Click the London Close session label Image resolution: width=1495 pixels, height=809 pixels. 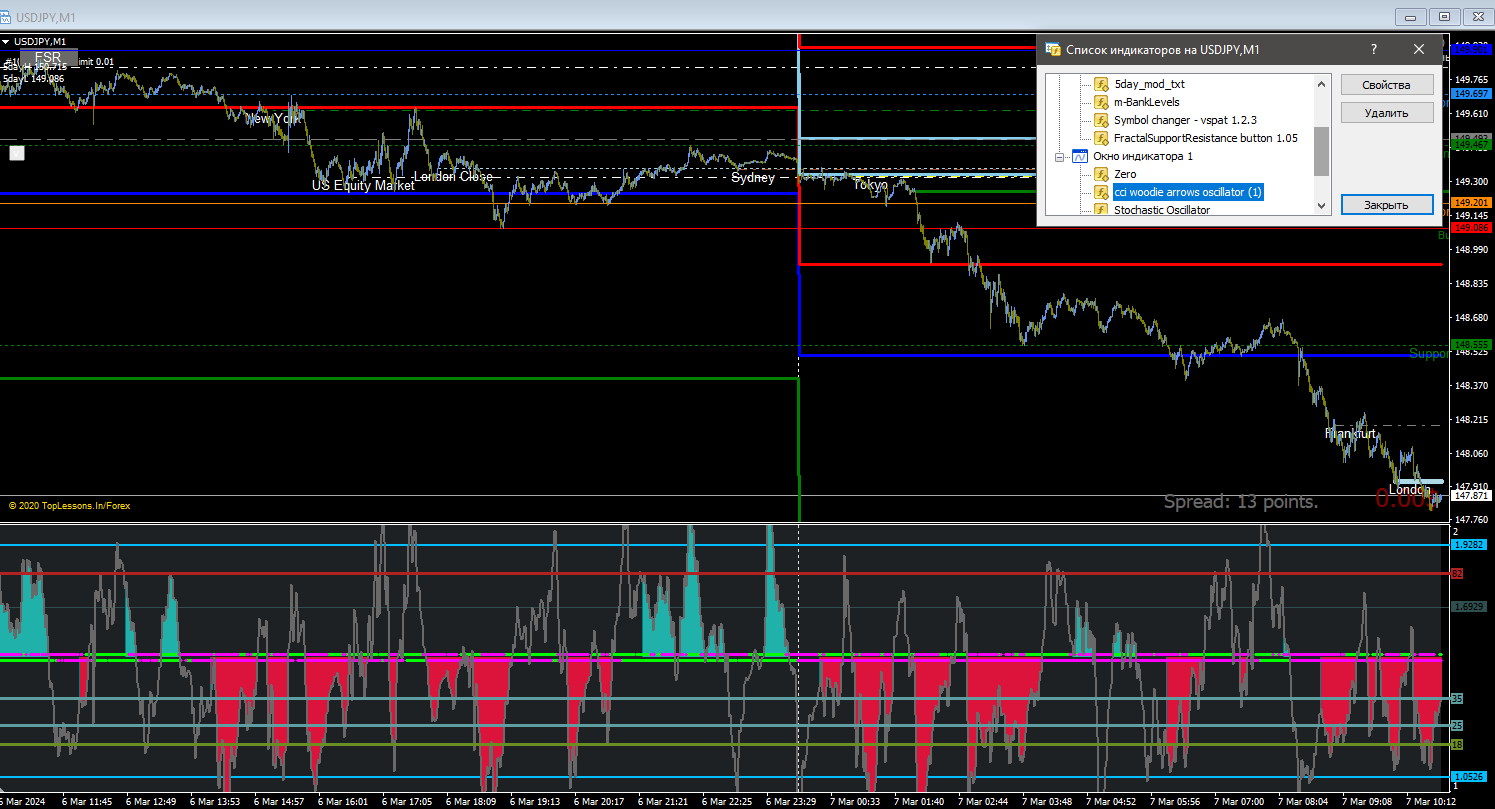[x=453, y=176]
